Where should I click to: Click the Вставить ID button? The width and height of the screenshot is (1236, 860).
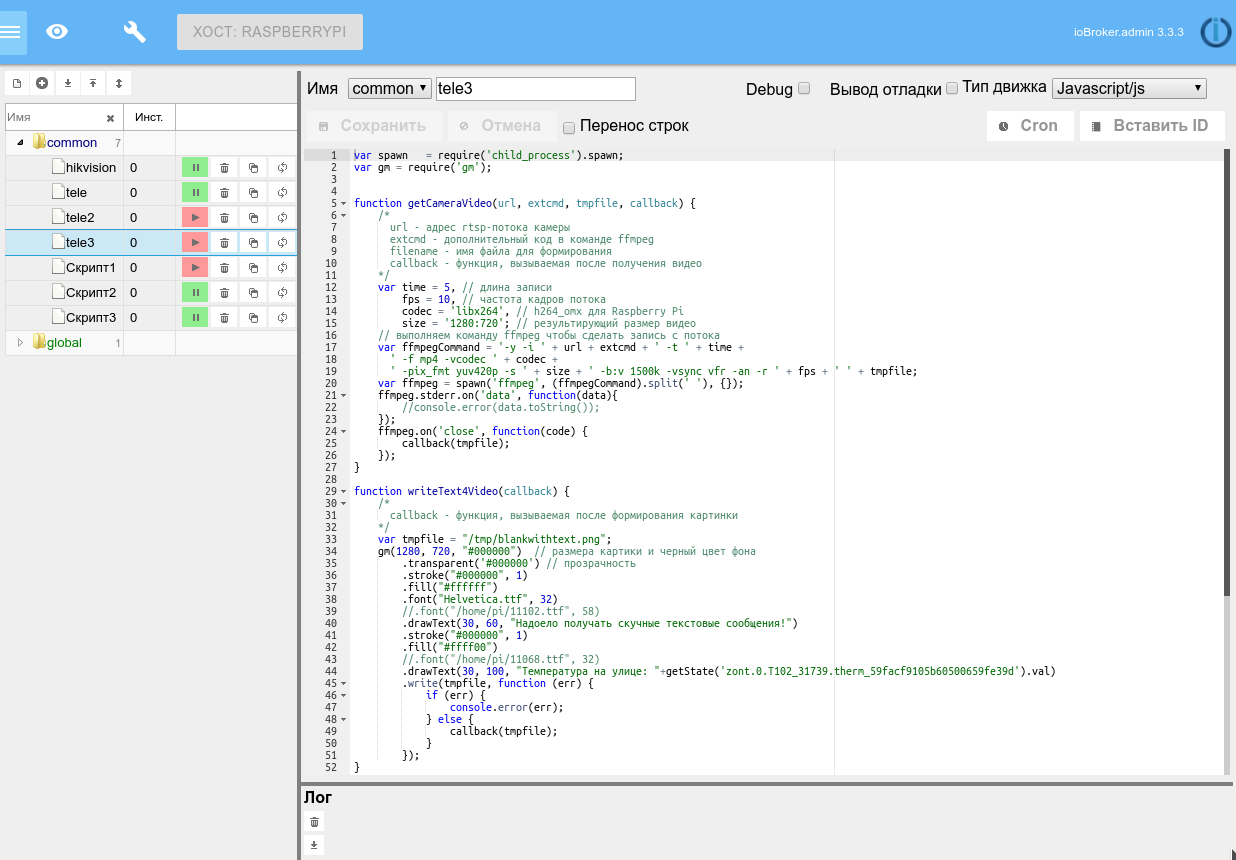point(1151,126)
